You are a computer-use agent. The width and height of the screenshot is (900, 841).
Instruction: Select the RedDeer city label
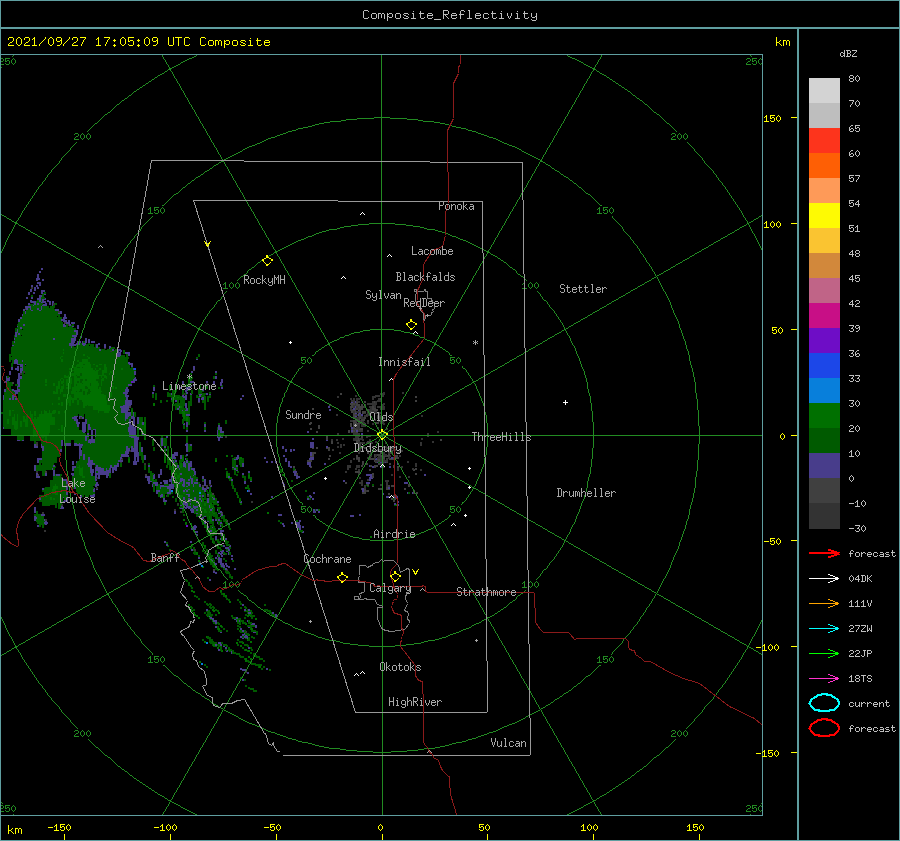point(424,303)
